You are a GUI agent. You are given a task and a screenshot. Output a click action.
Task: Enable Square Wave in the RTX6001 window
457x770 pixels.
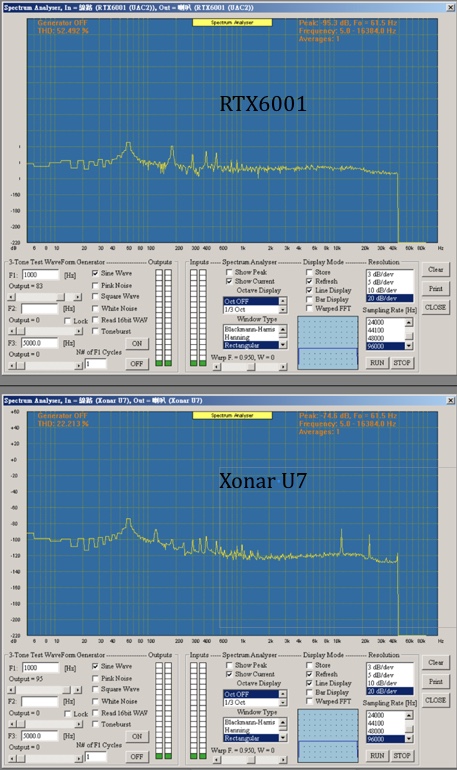click(x=95, y=296)
